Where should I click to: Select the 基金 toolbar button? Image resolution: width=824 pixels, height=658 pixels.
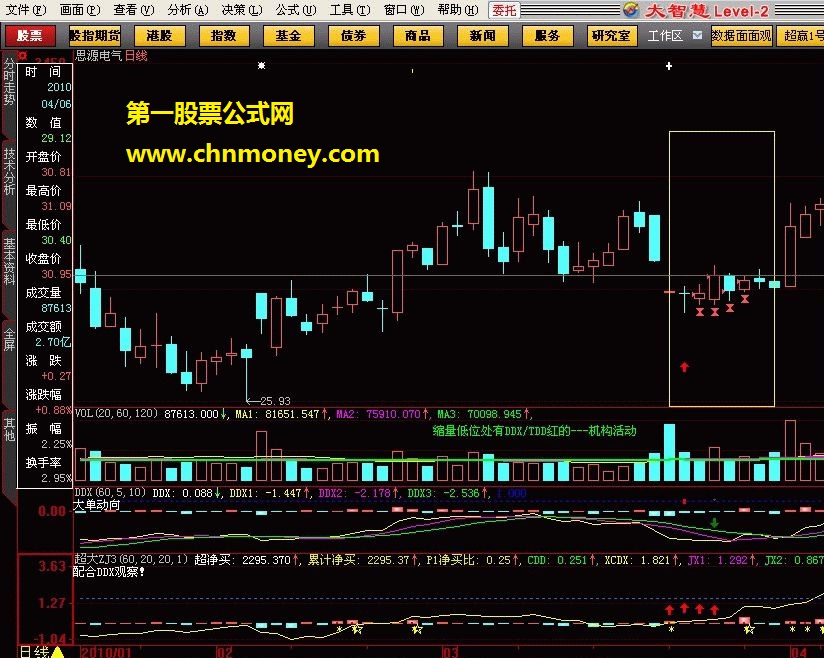[289, 36]
